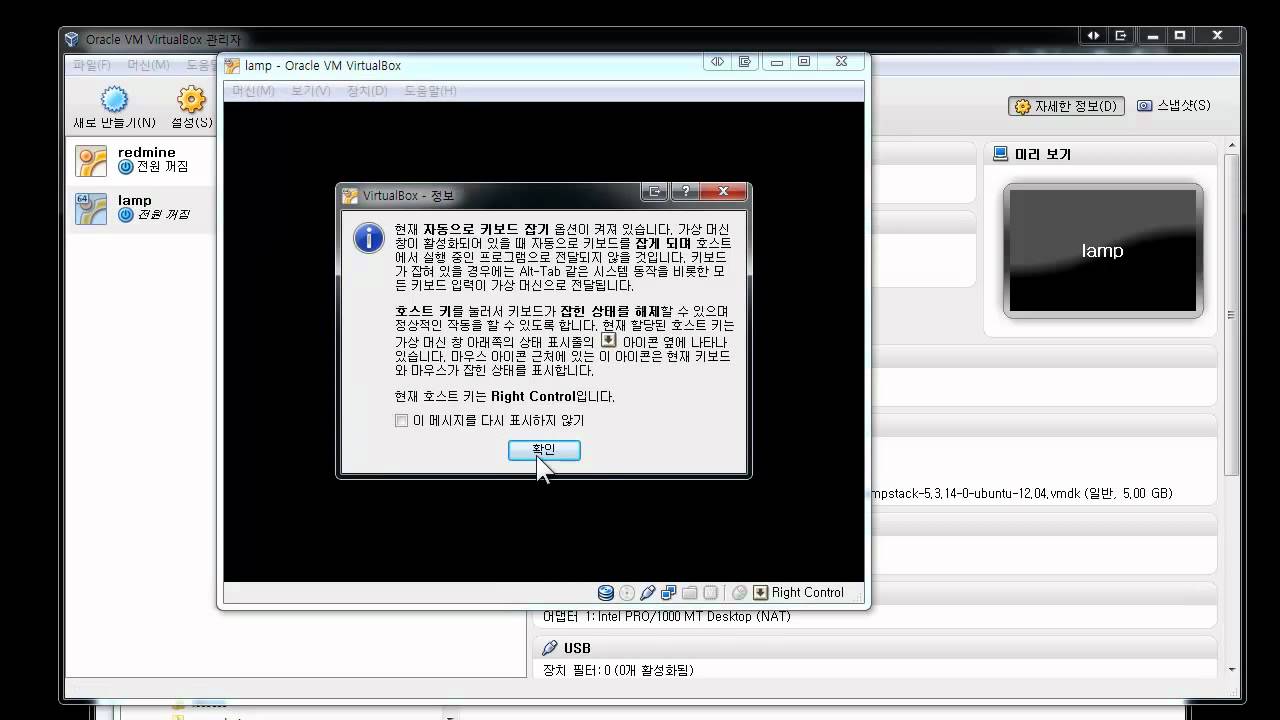
Task: Click the shared folders icon in VM status bar
Action: 690,593
